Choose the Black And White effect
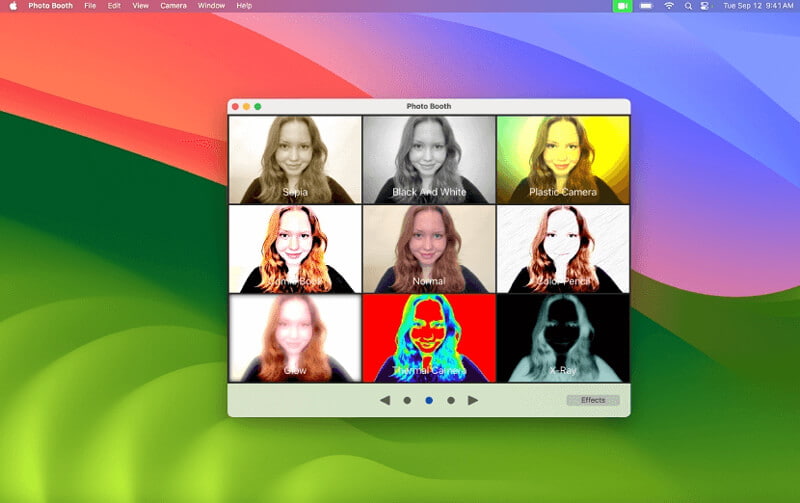 tap(429, 160)
